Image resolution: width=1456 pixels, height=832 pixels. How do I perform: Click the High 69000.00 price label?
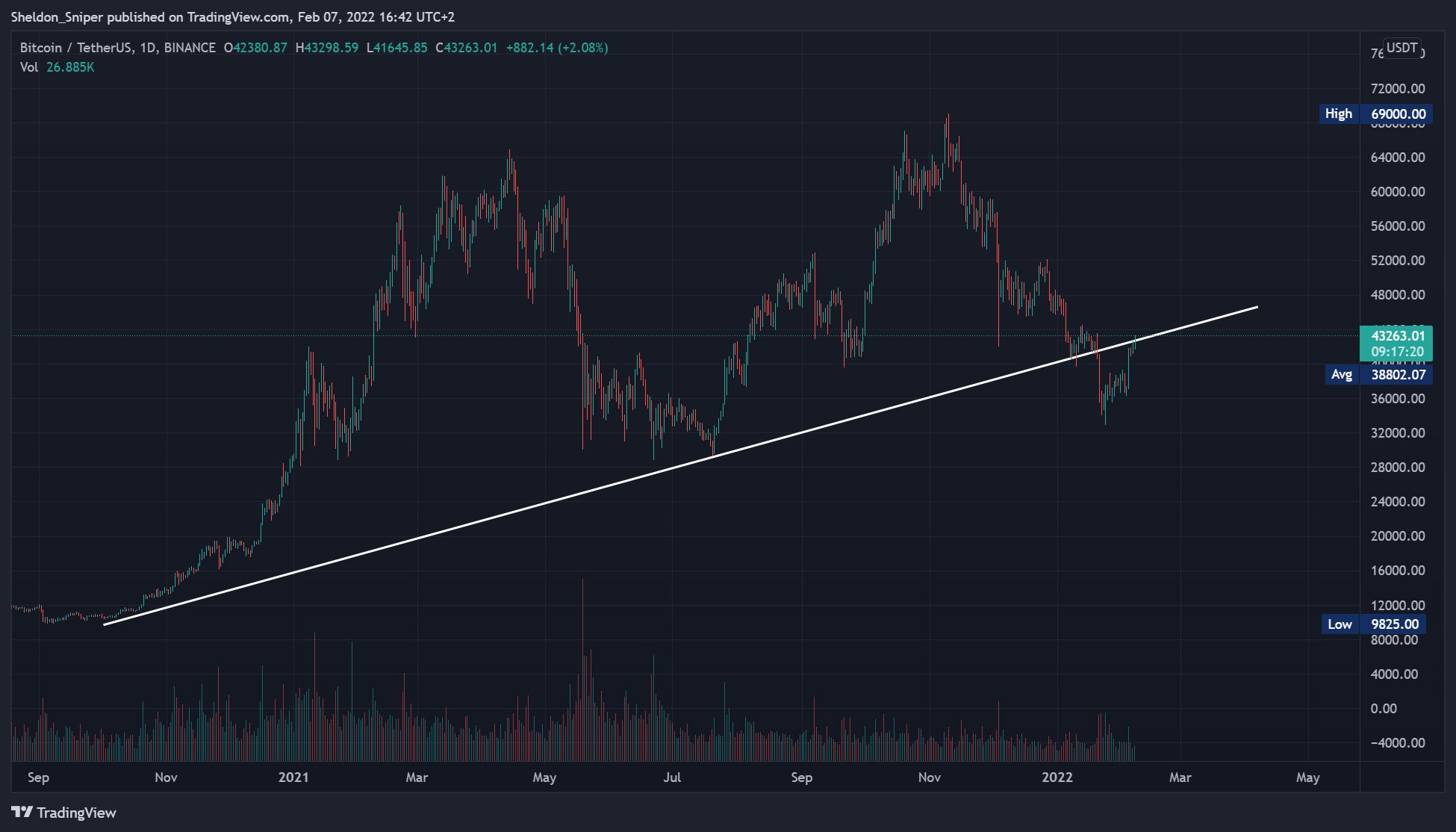coord(1375,114)
